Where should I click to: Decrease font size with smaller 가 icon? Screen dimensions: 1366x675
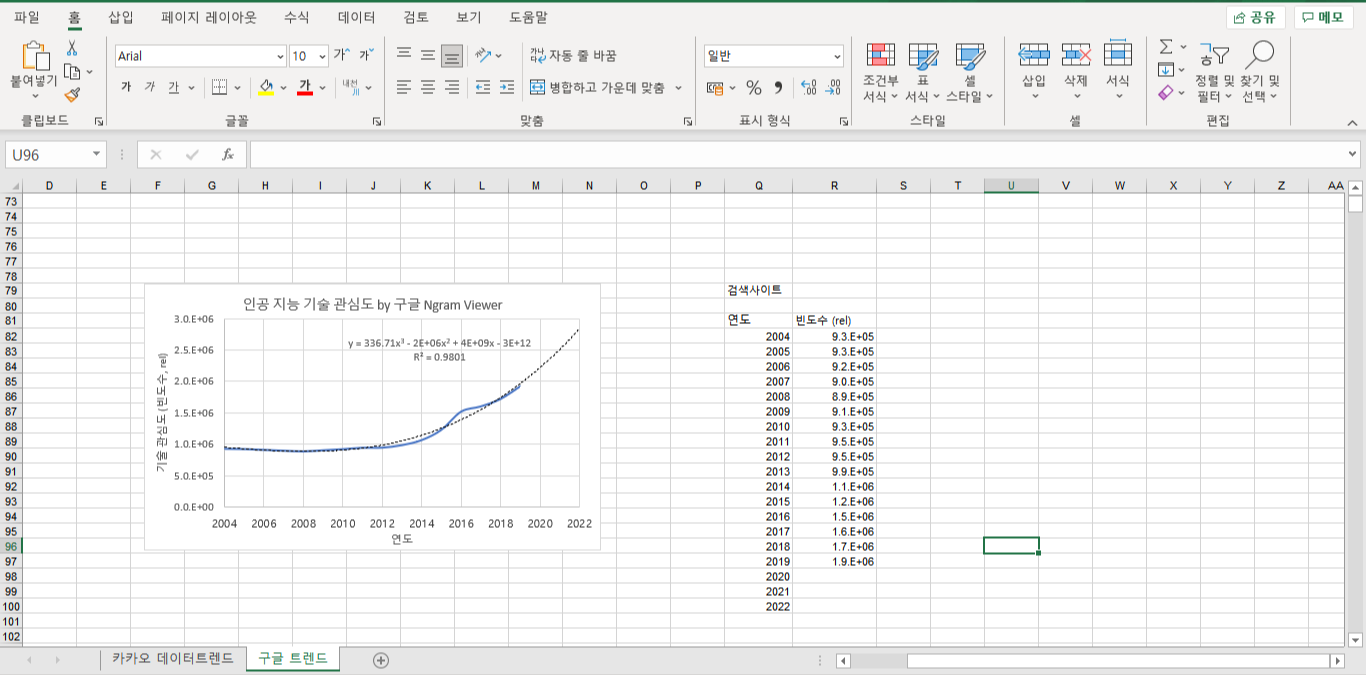click(x=365, y=56)
